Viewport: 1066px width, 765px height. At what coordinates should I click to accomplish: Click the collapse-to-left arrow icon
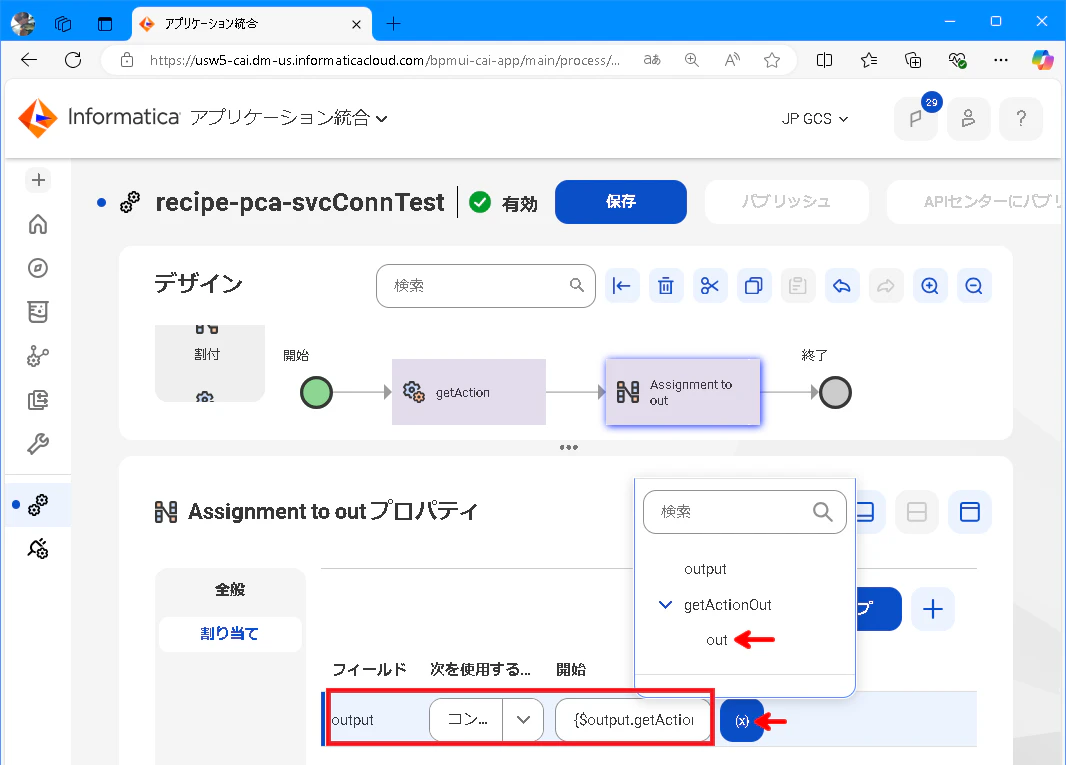coord(621,286)
